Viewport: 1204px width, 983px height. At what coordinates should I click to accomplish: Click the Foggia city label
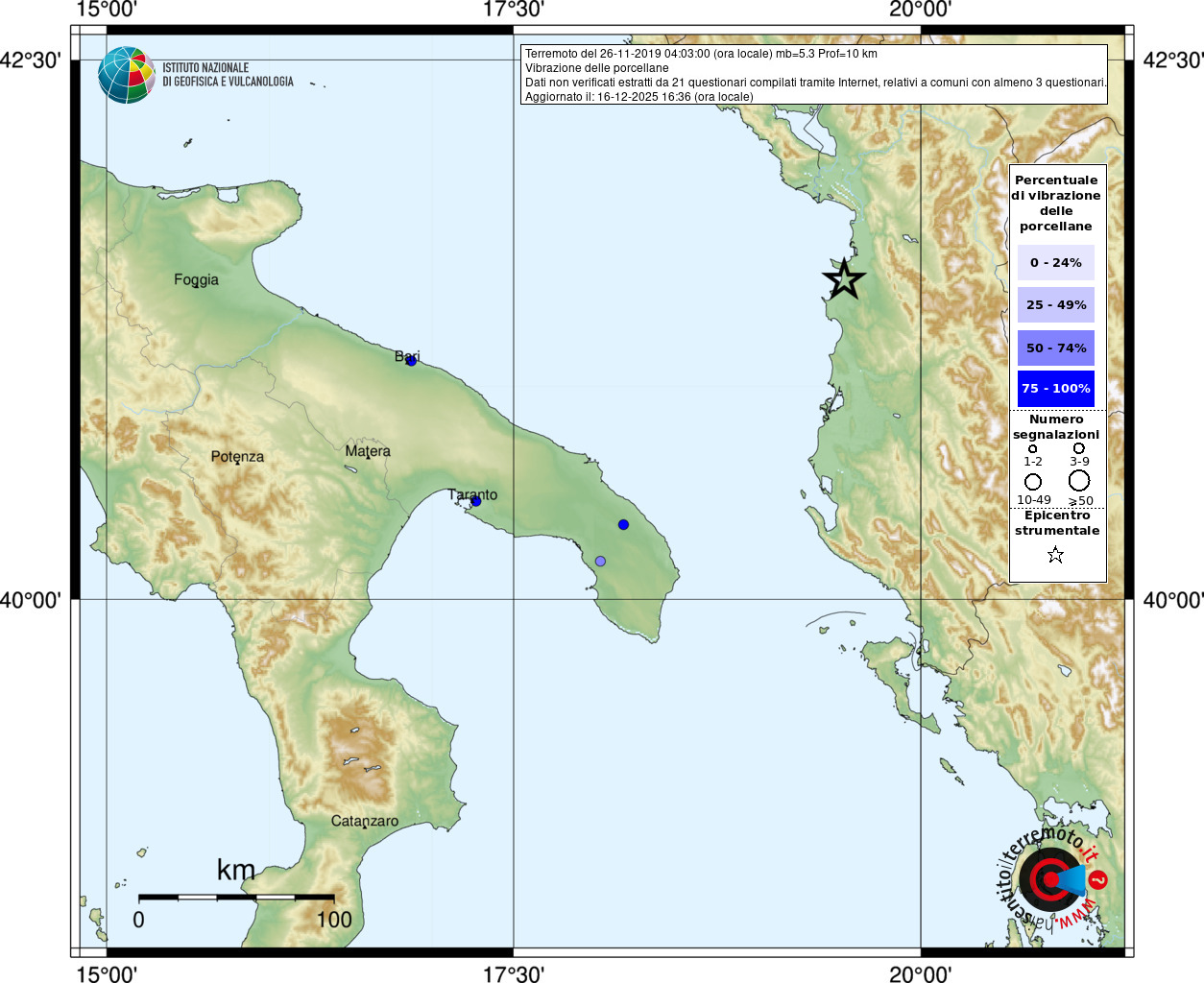(196, 279)
